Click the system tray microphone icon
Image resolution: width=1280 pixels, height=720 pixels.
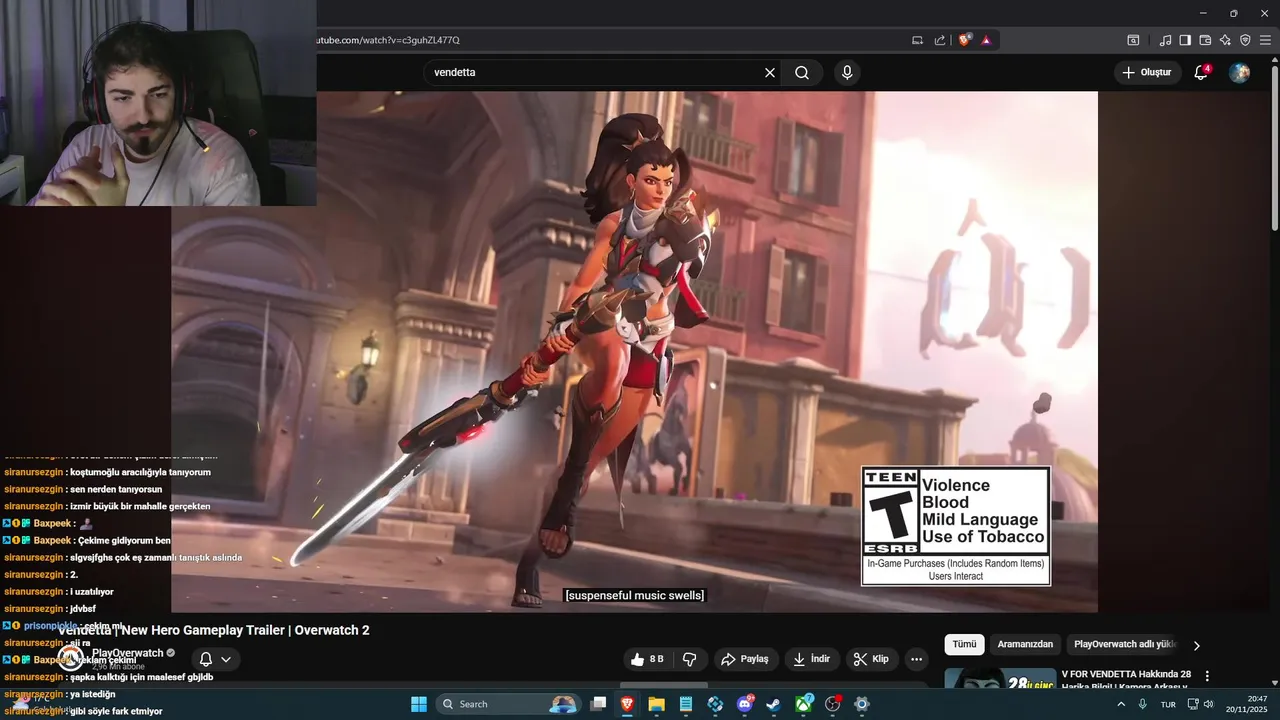[x=1143, y=704]
